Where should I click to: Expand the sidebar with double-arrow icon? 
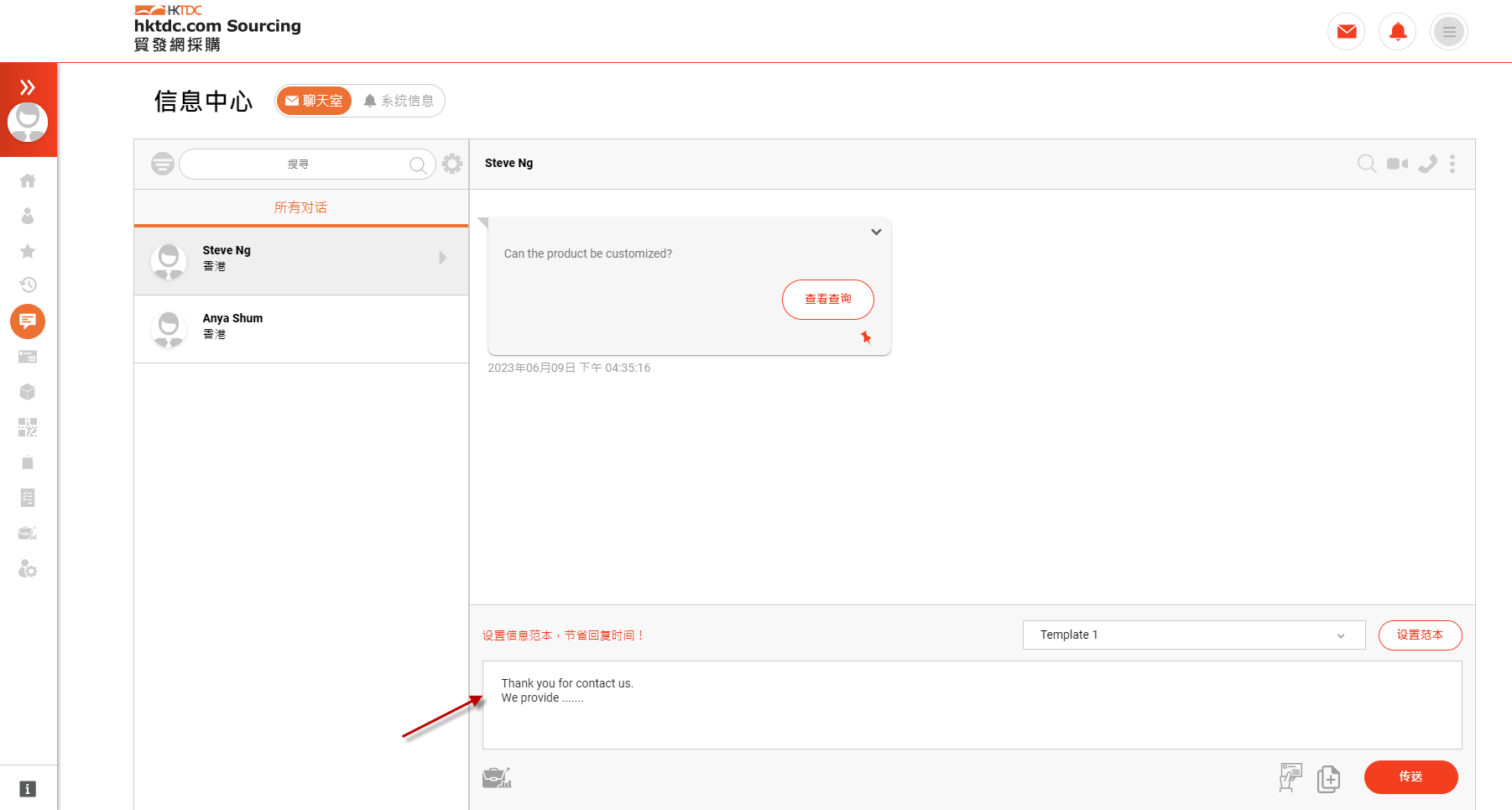(28, 87)
